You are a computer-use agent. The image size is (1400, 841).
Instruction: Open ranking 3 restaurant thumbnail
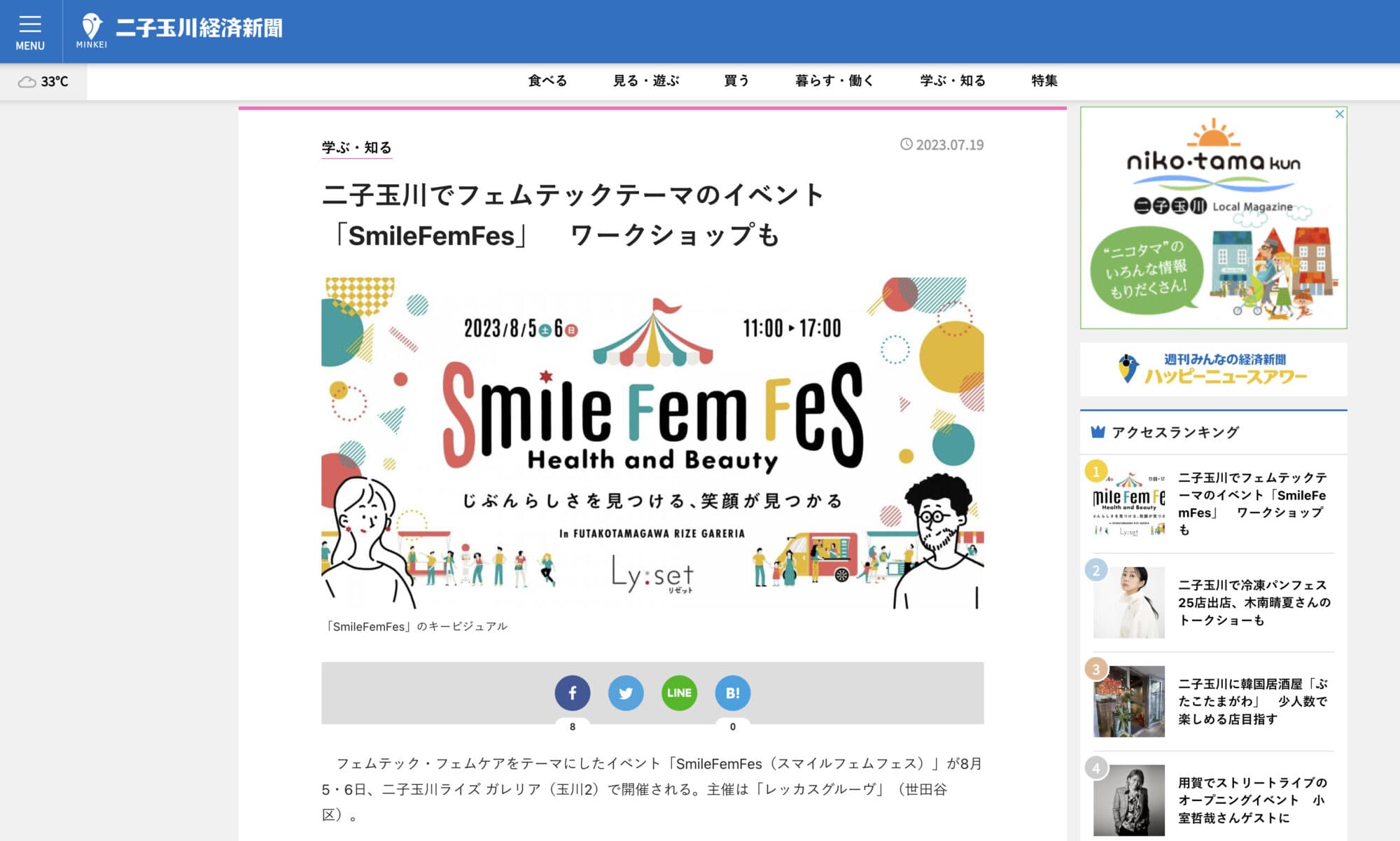coord(1129,701)
